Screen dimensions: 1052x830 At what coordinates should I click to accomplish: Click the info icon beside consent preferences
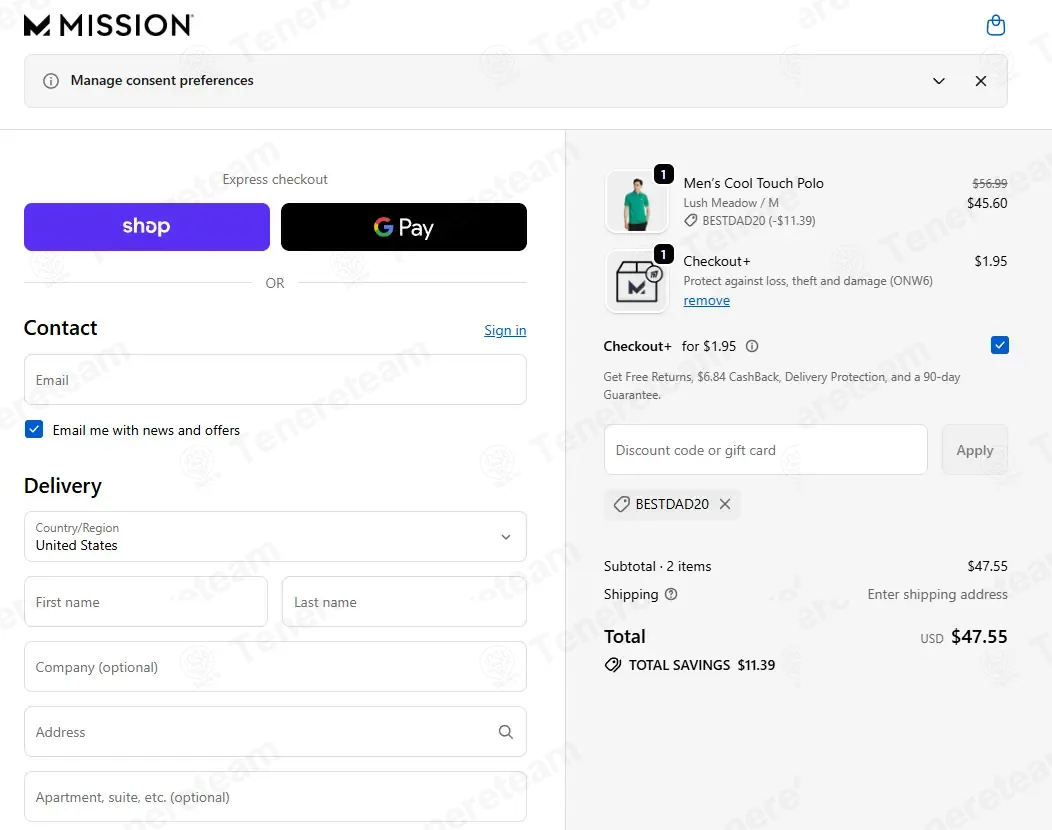point(50,81)
